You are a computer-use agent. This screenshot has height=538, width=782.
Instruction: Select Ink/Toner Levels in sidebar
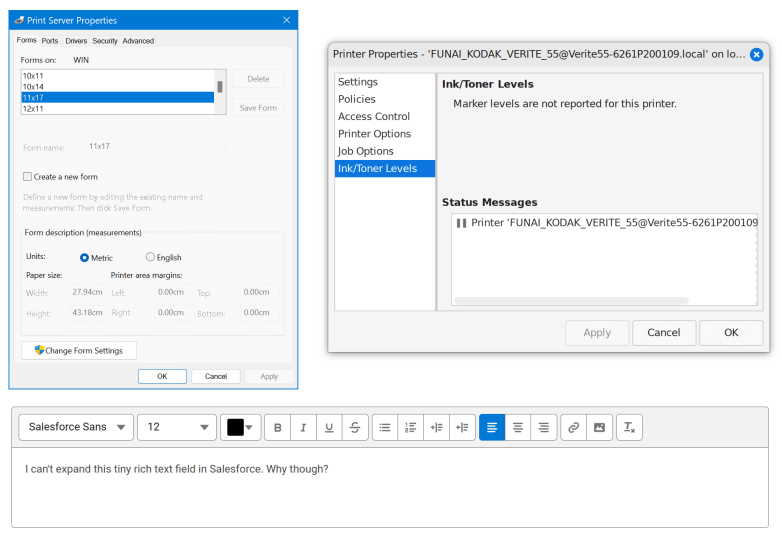(385, 169)
